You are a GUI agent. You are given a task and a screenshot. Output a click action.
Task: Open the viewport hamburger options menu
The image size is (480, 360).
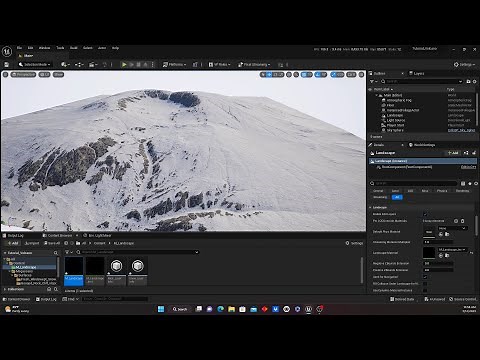[6, 75]
